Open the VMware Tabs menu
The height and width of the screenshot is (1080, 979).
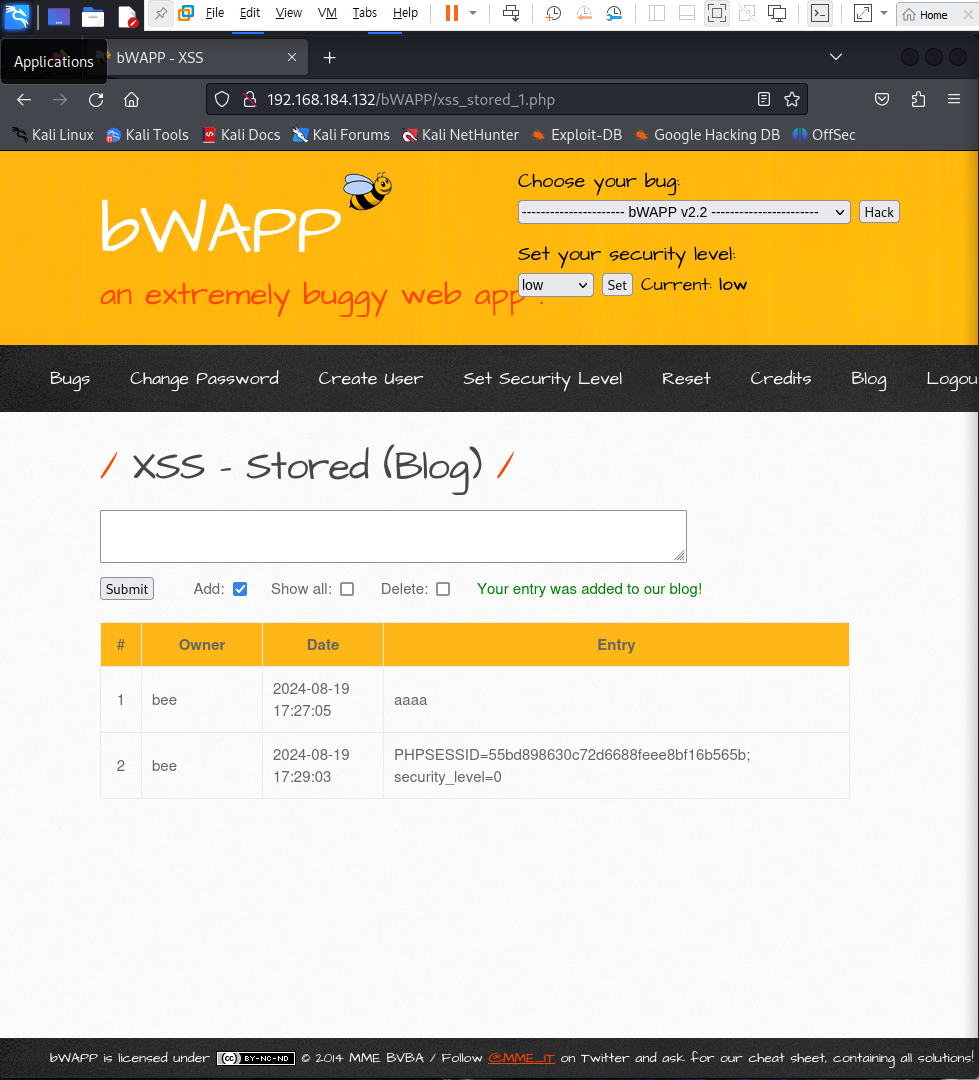click(x=364, y=13)
